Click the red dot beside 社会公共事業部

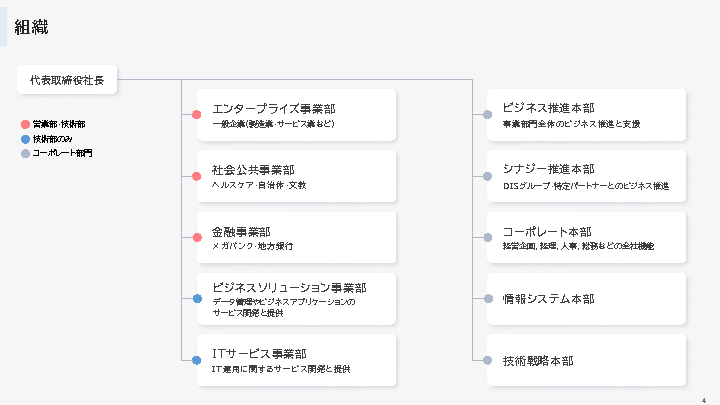coord(197,176)
